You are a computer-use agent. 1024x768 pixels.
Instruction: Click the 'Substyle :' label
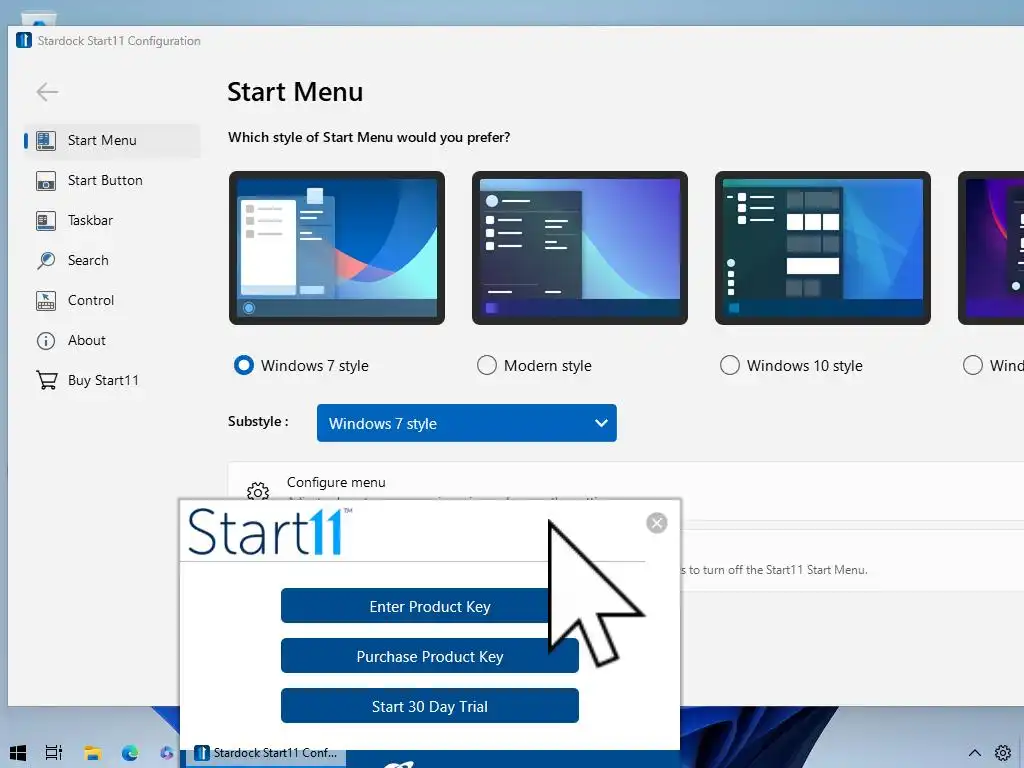(x=258, y=422)
